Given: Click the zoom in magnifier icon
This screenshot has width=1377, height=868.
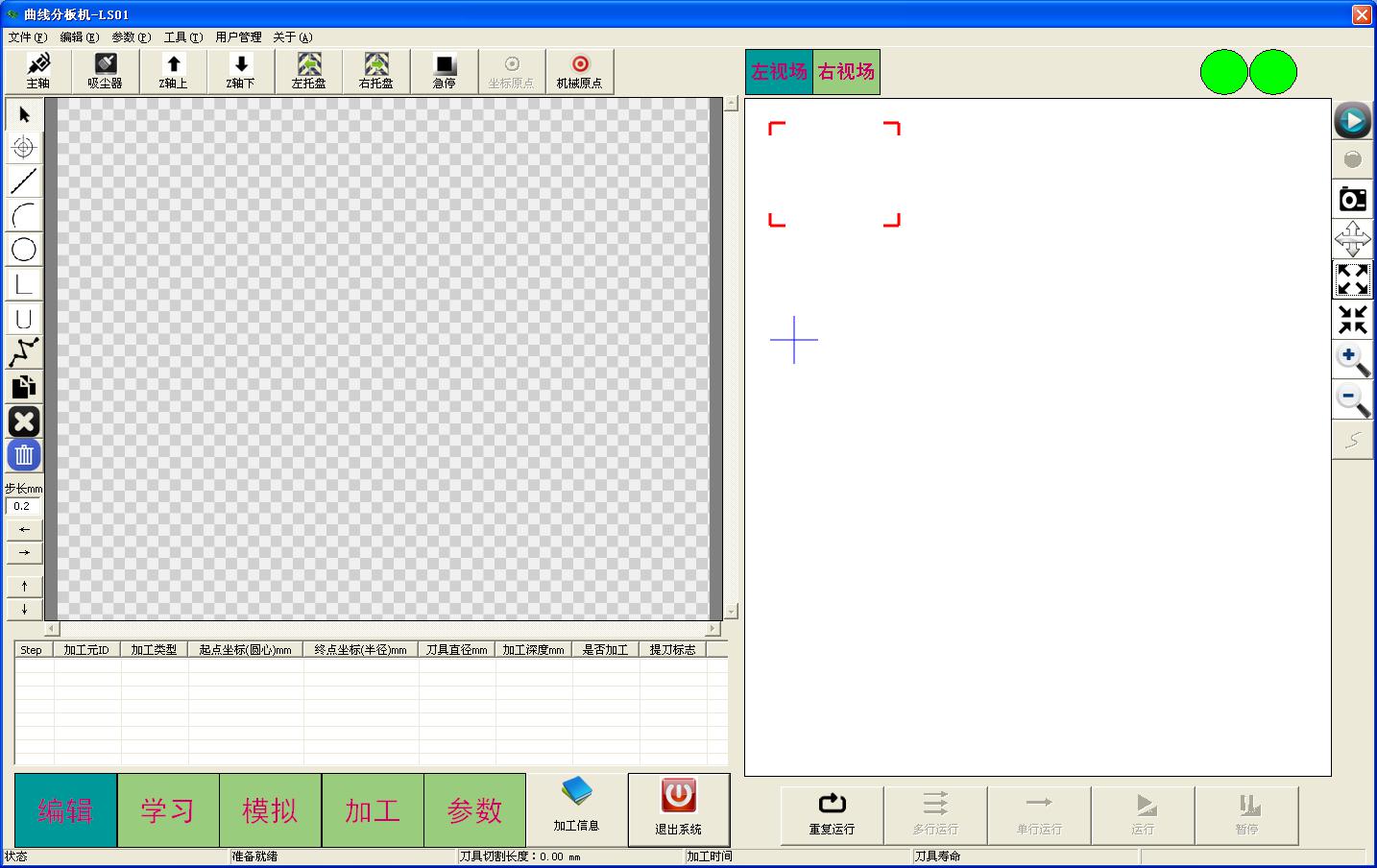Looking at the screenshot, I should [x=1352, y=360].
